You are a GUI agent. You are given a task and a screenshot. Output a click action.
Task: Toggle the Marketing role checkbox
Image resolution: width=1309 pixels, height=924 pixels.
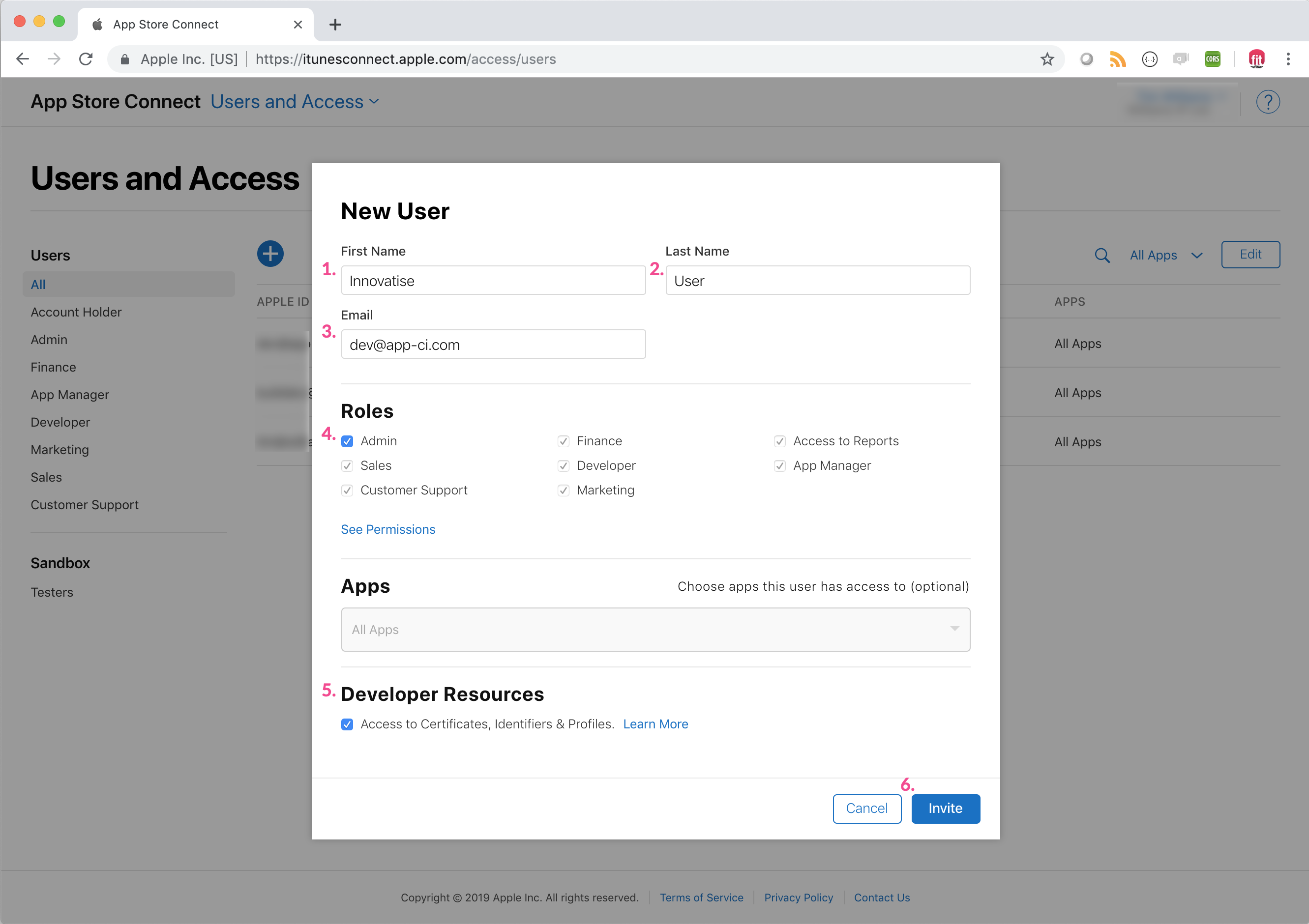[563, 490]
